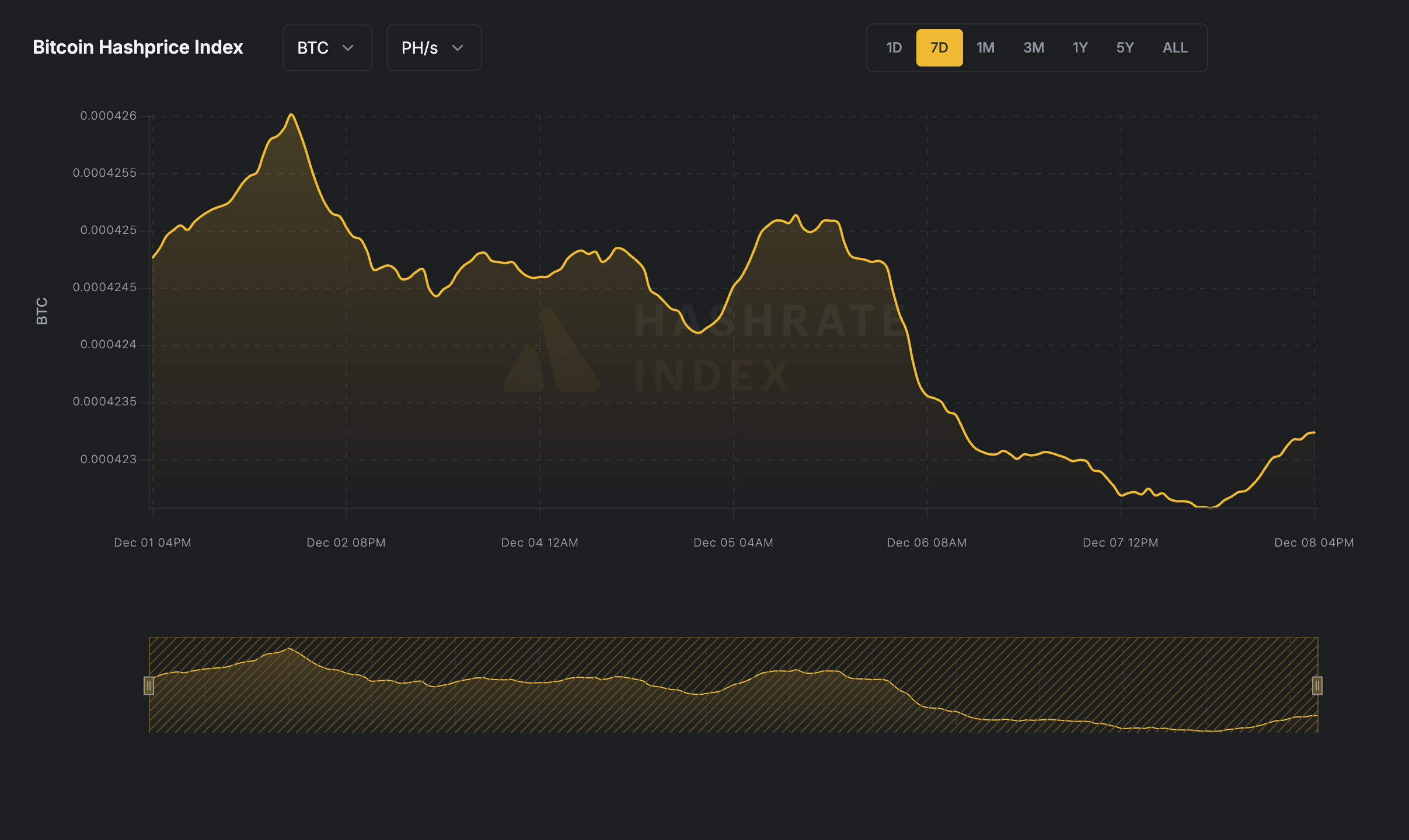Viewport: 1409px width, 840px height.
Task: Expand the chevron next to BTC selector
Action: click(349, 48)
